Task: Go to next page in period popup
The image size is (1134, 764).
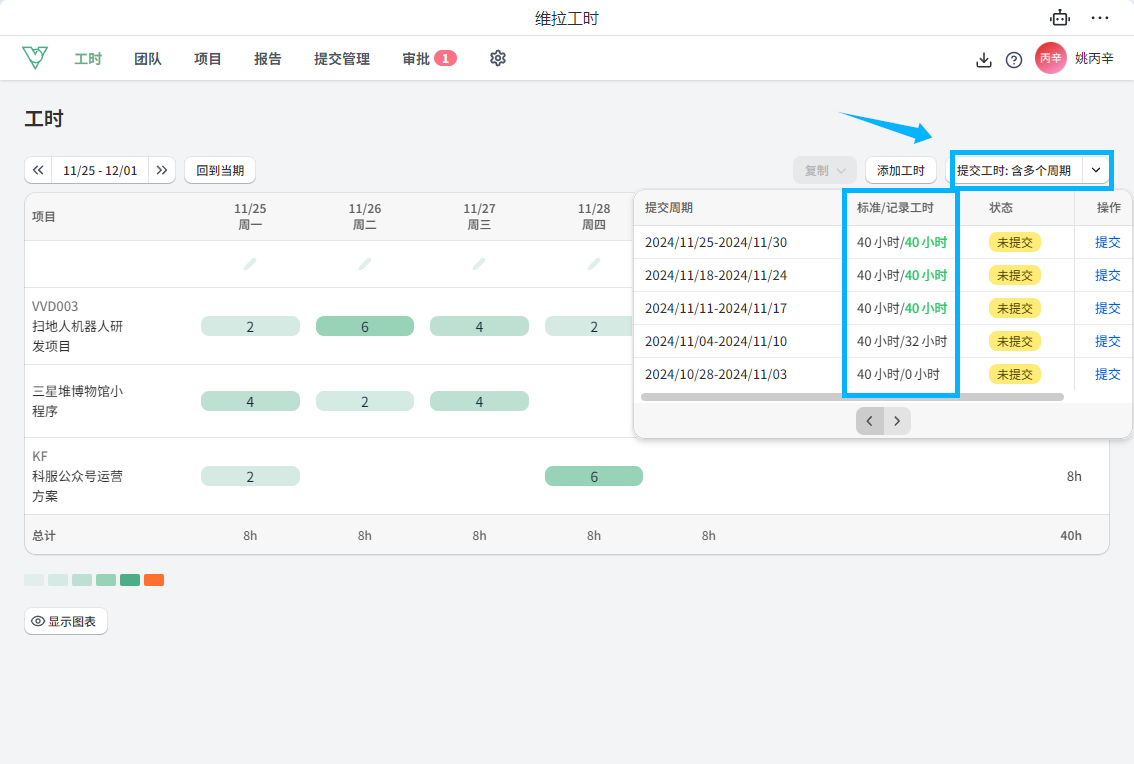Action: tap(897, 420)
